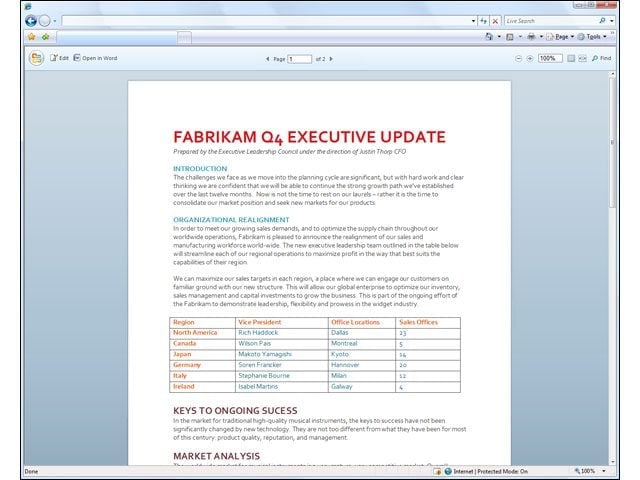Switch to single page view icon

[571, 58]
